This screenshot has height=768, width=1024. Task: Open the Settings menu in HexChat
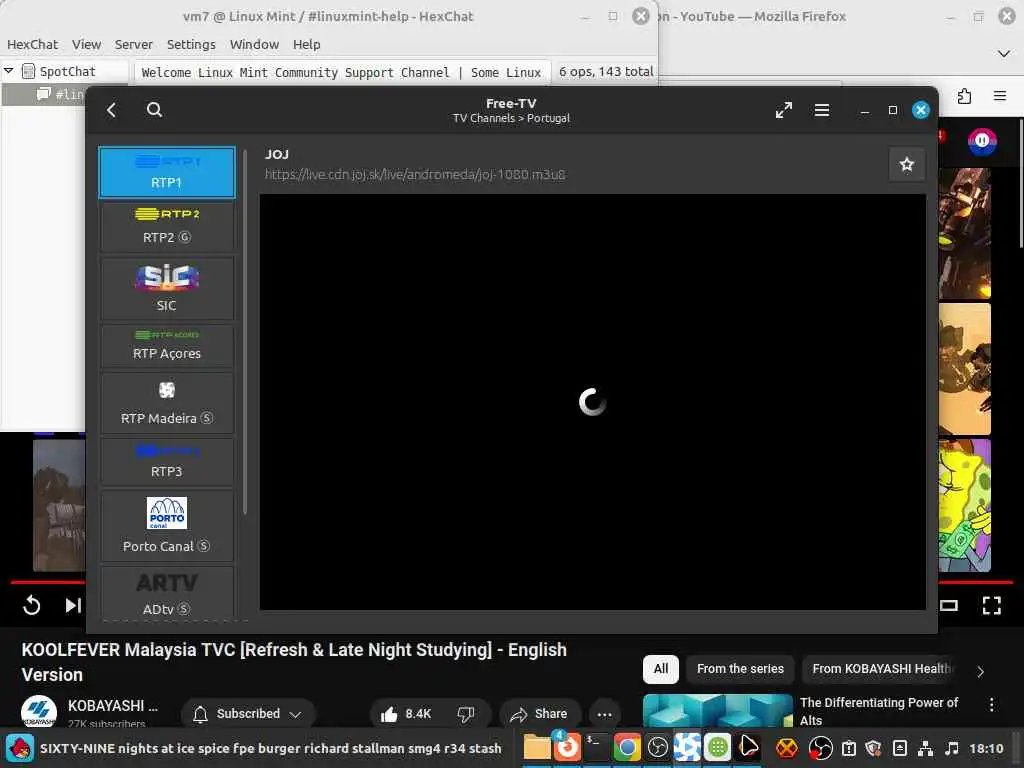point(191,44)
